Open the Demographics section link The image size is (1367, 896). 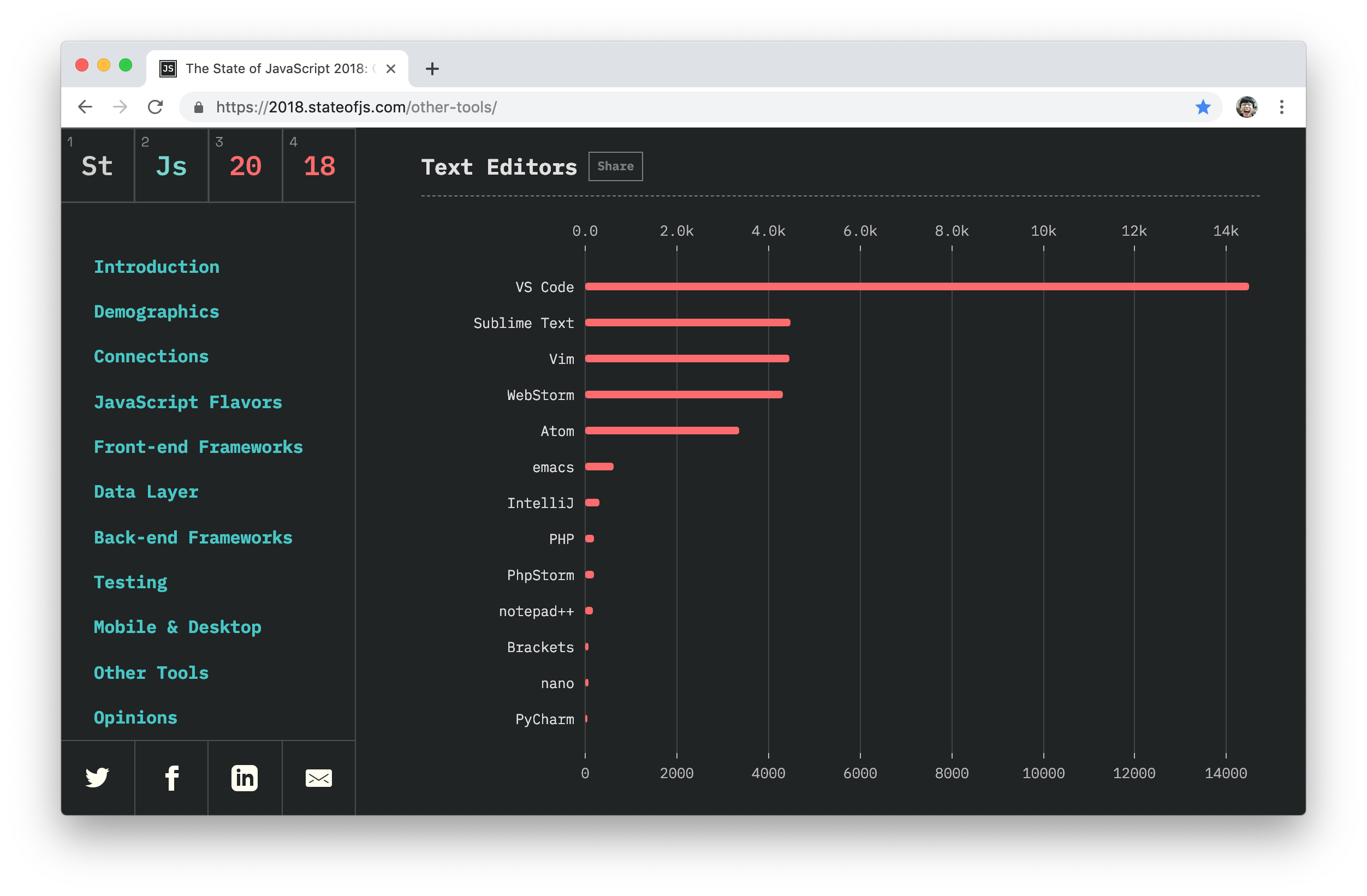pos(156,312)
